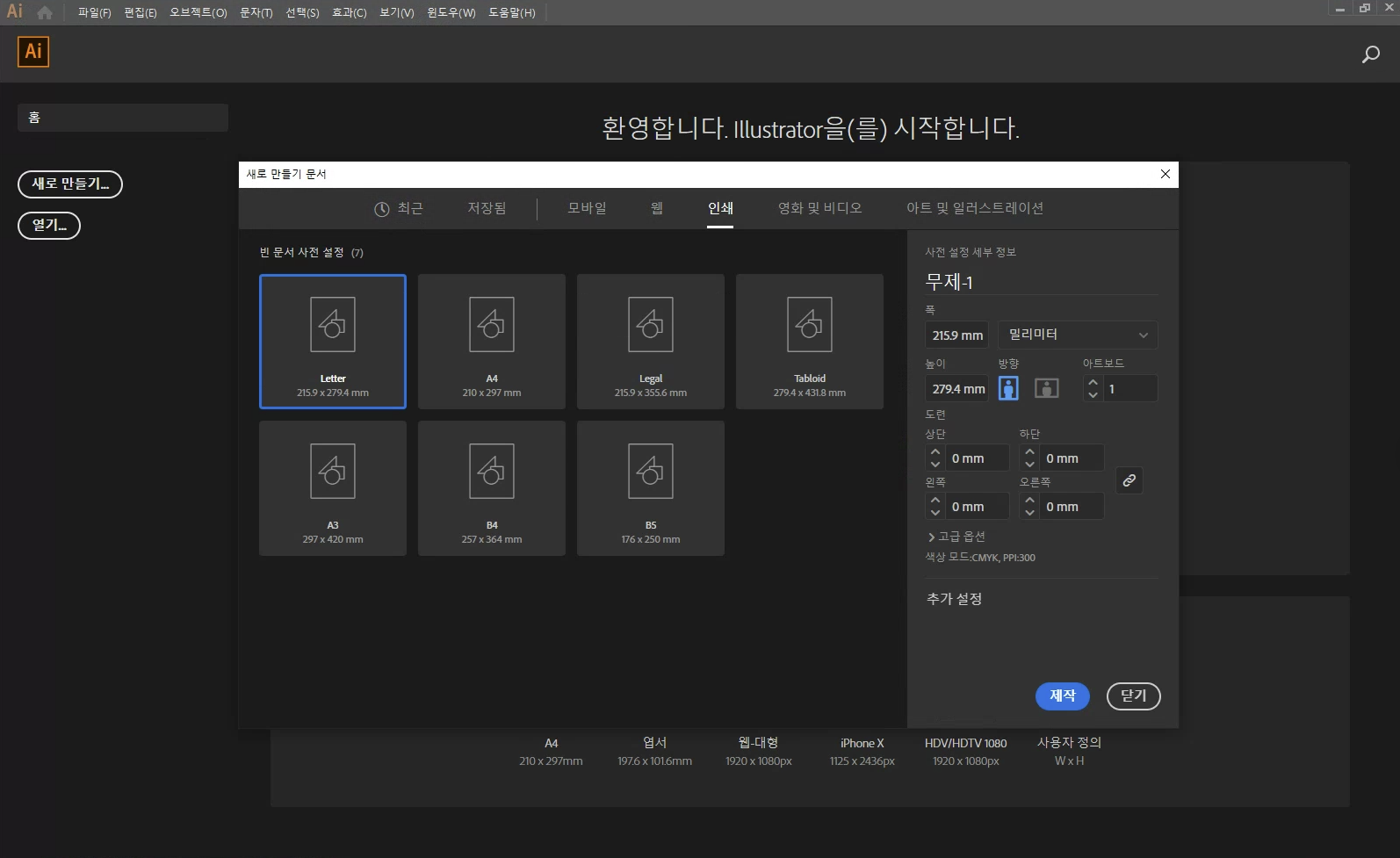
Task: Click 열기... button on home screen
Action: [x=49, y=225]
